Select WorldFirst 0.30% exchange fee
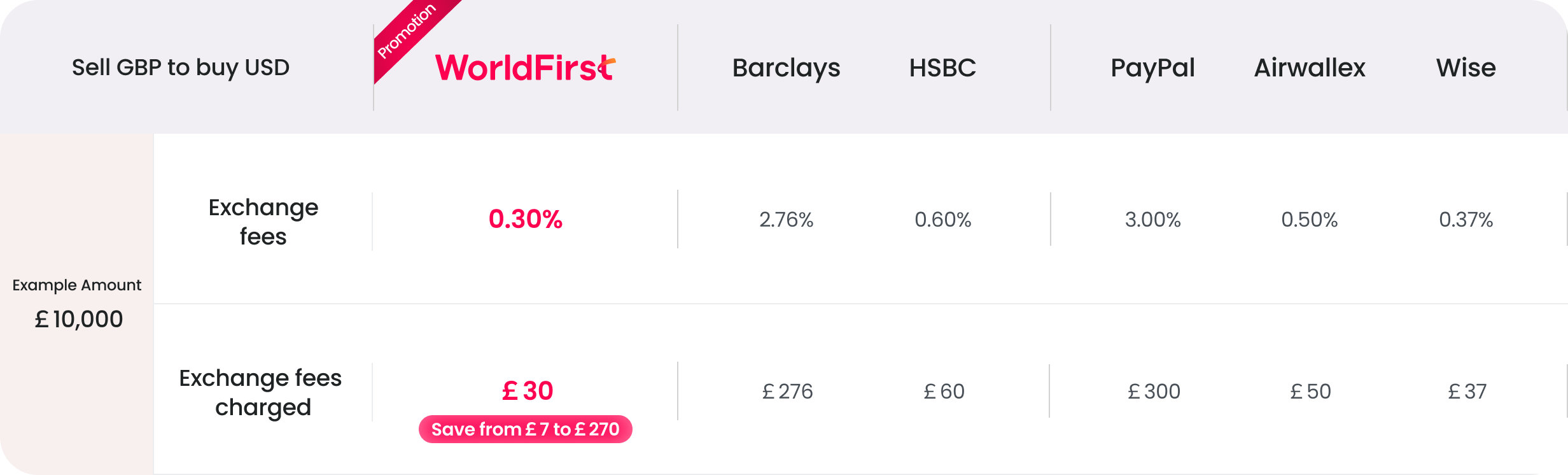Image resolution: width=1568 pixels, height=475 pixels. tap(525, 219)
